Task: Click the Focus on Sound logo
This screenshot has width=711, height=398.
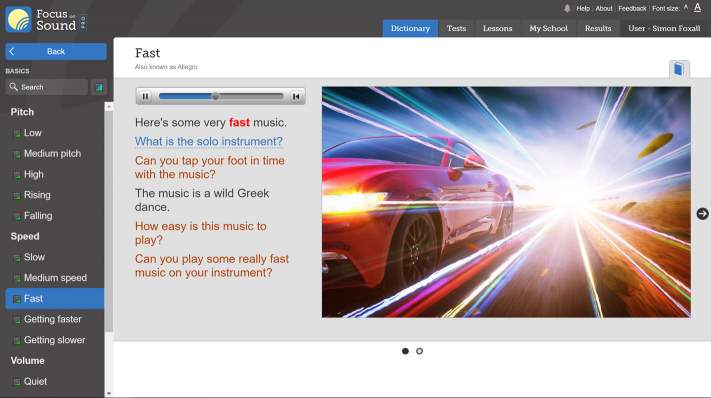Action: 45,19
